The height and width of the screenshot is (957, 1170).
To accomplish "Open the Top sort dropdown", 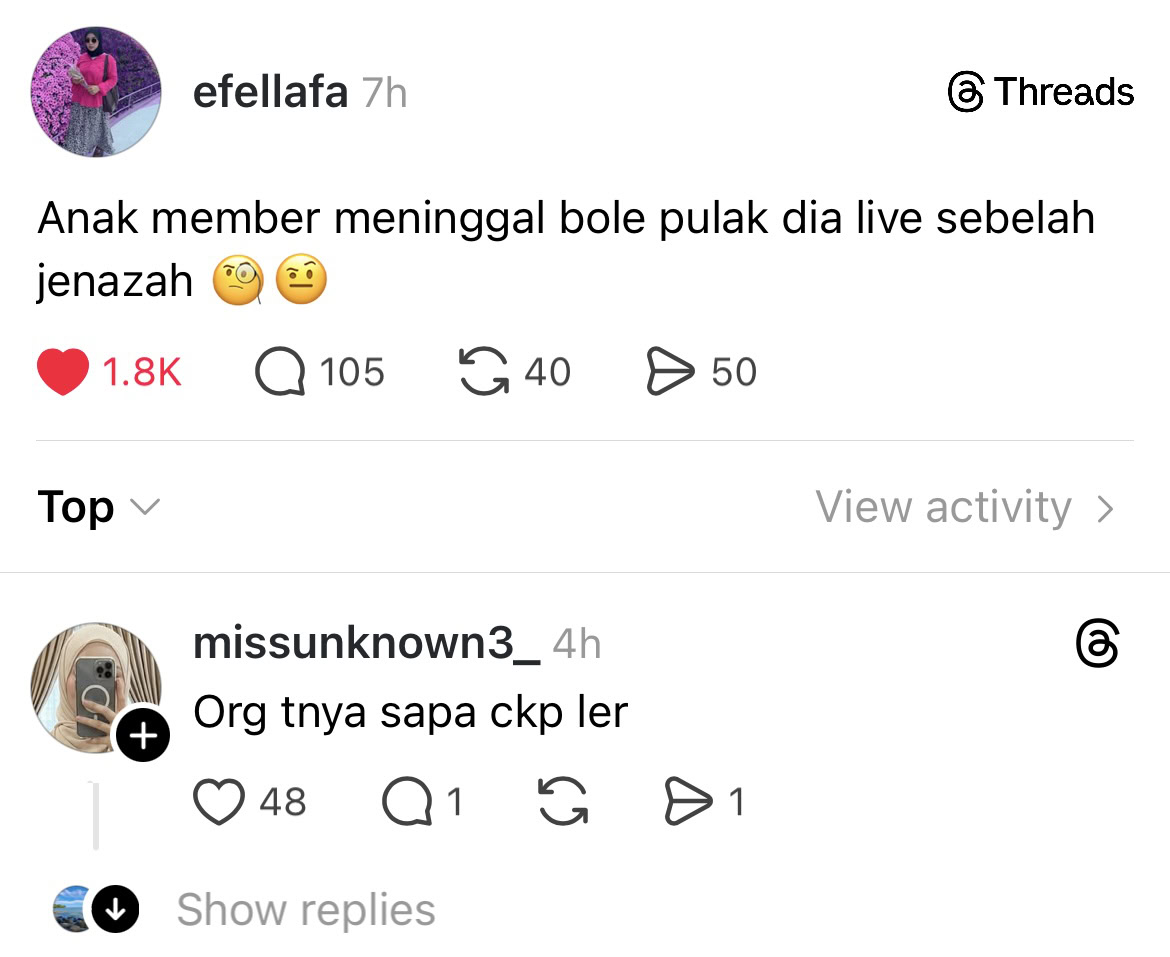I will pyautogui.click(x=98, y=507).
